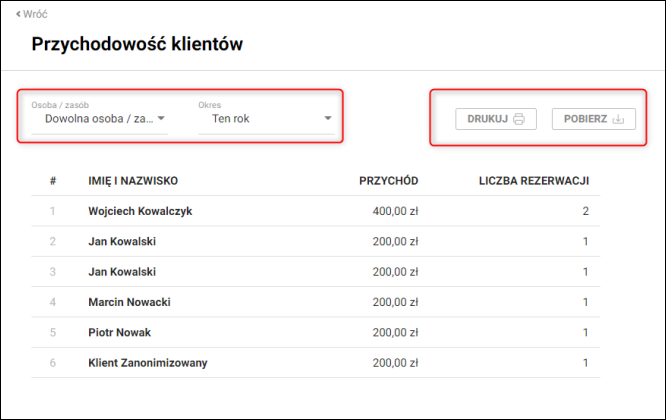Select the Klient Zanonimizowany row
Screen dimensions: 666x420
[316, 363]
